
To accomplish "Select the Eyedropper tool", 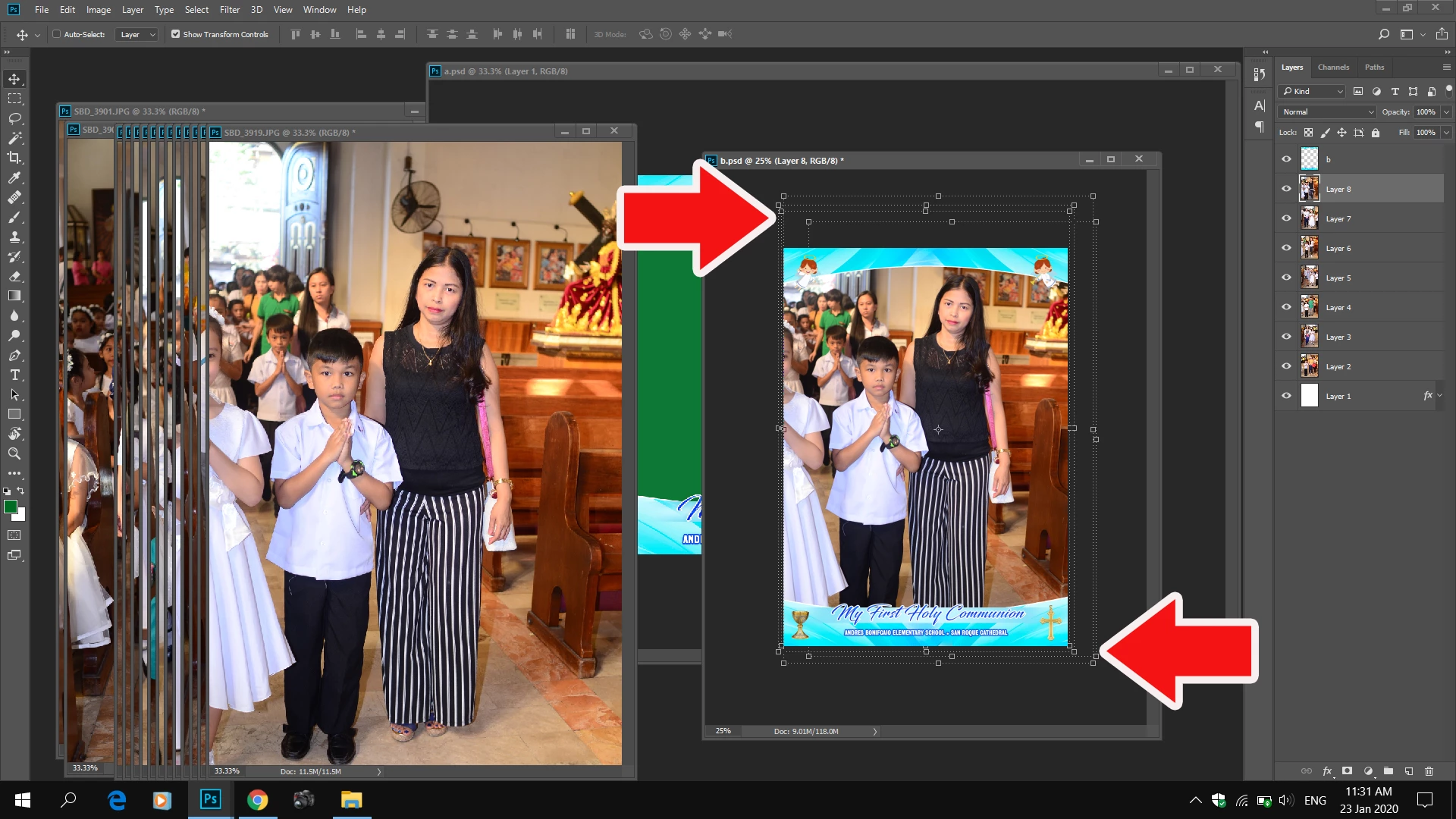I will coord(14,177).
